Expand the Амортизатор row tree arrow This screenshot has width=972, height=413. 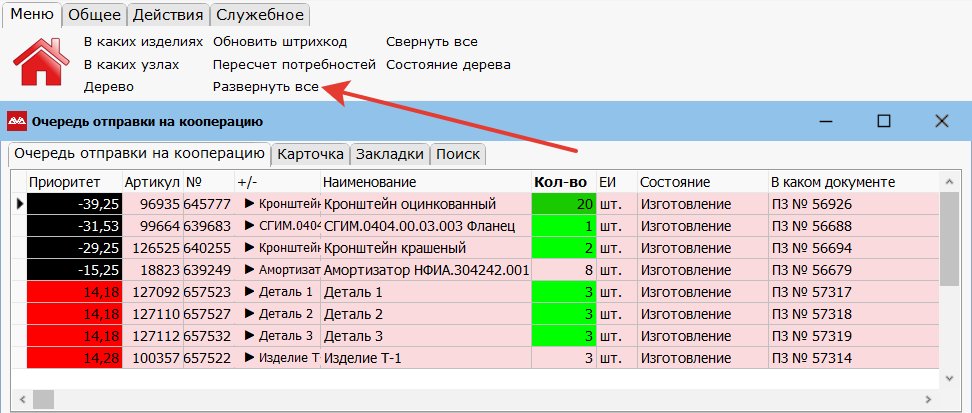250,270
